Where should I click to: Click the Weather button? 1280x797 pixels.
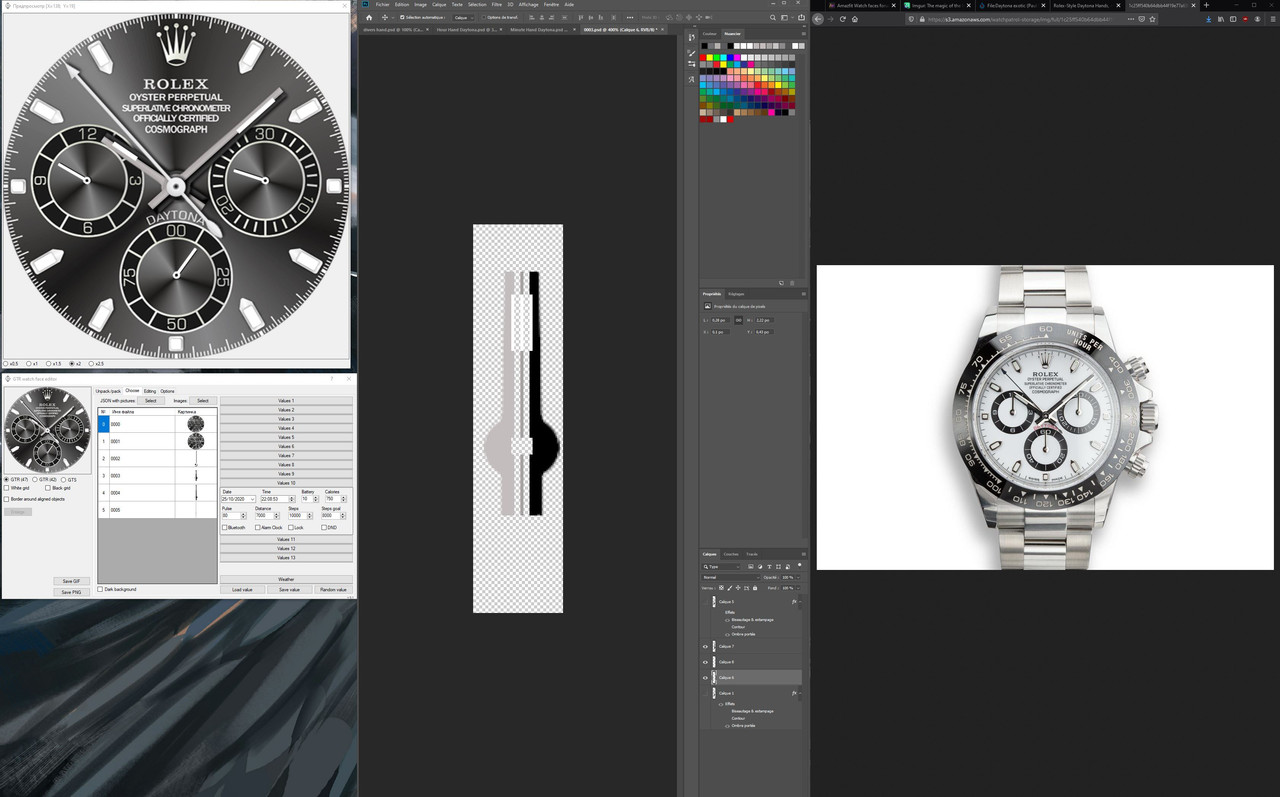pyautogui.click(x=286, y=579)
